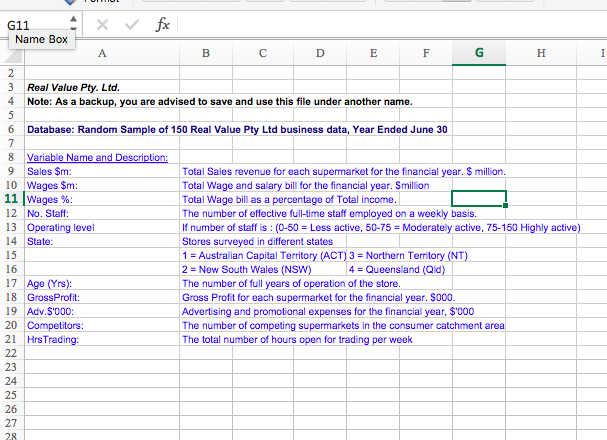Screen dimensions: 607x440
Task: Open the Name Box dropdown arrows
Action: point(73,23)
